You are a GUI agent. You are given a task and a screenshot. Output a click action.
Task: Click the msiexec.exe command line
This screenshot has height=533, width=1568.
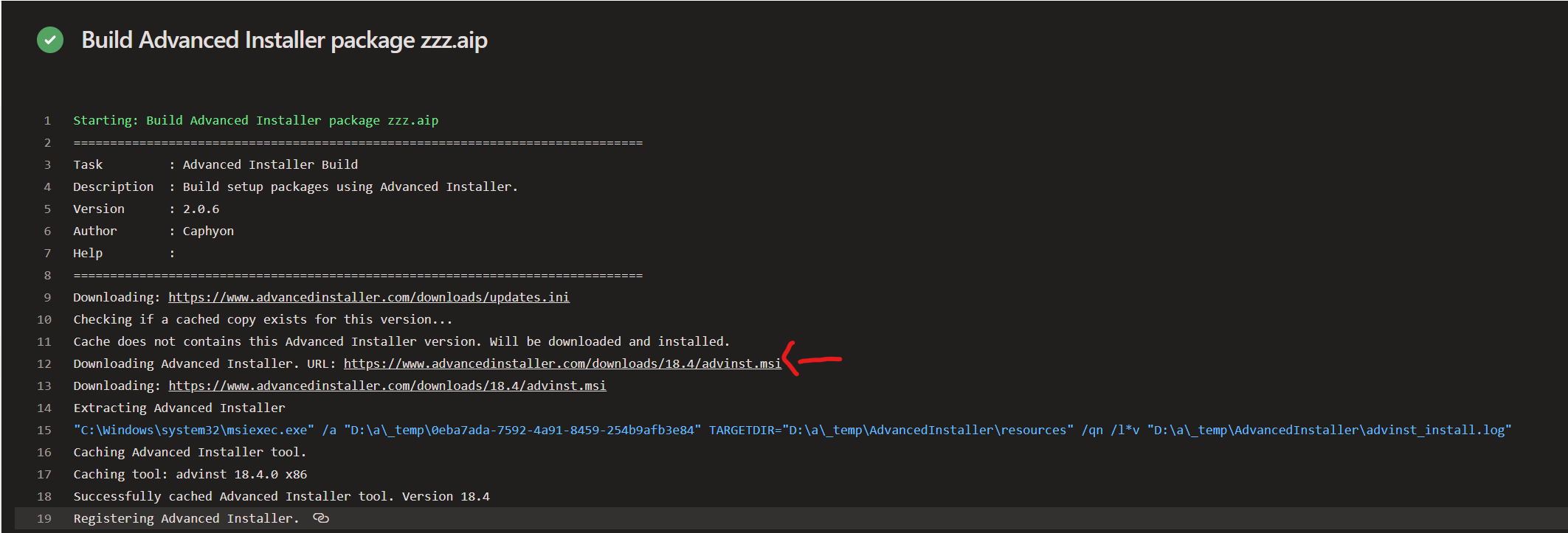[792, 430]
